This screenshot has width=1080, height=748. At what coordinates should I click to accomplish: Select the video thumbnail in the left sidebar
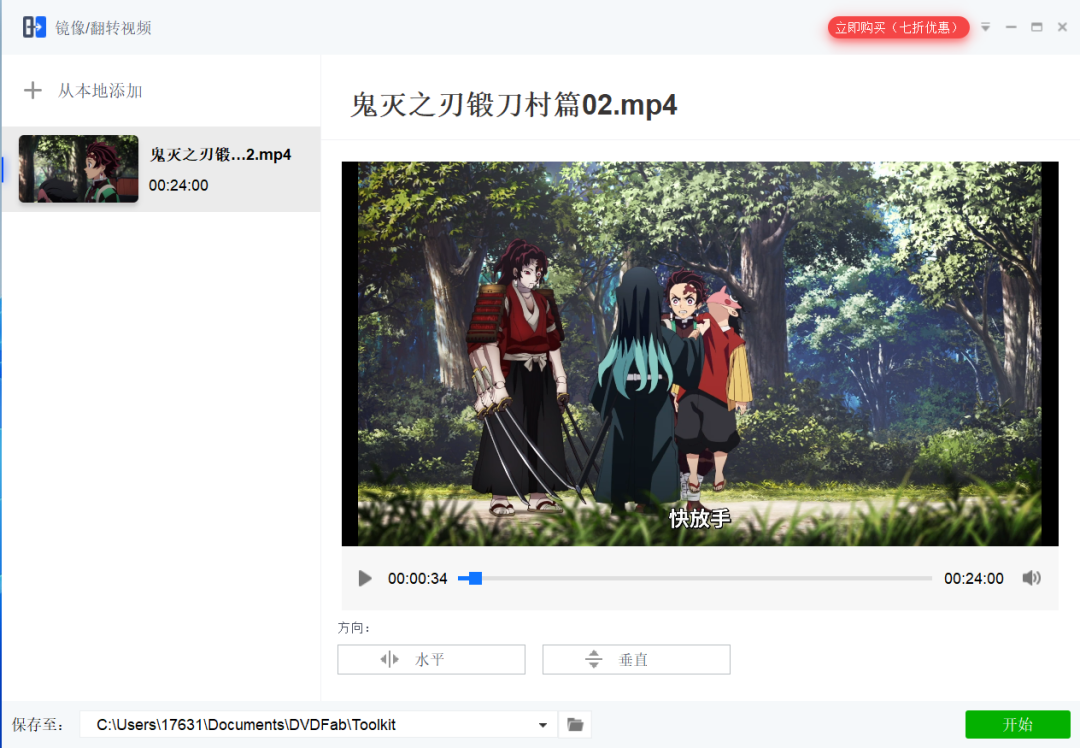pyautogui.click(x=78, y=168)
